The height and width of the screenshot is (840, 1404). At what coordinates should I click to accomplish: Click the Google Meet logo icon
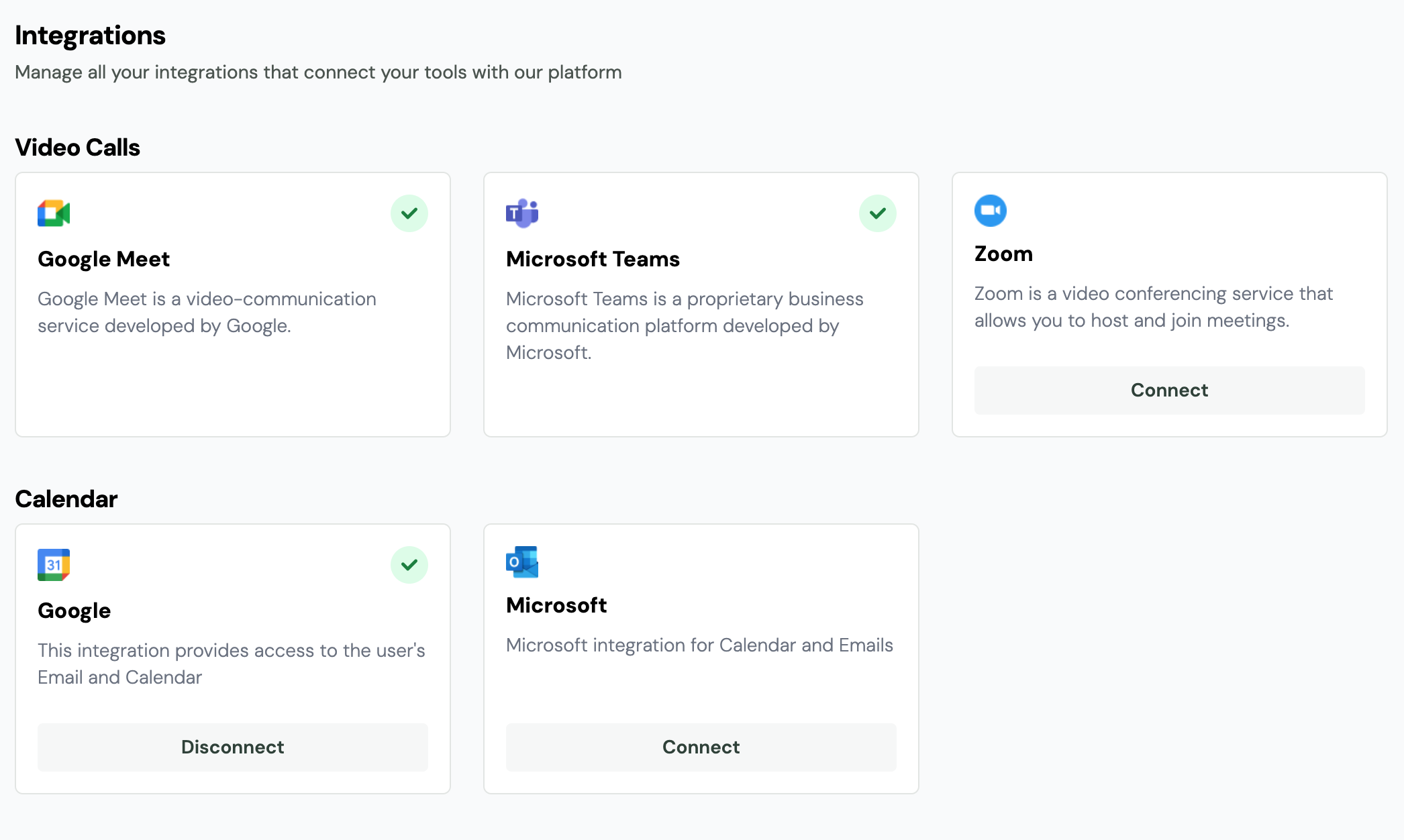click(54, 213)
